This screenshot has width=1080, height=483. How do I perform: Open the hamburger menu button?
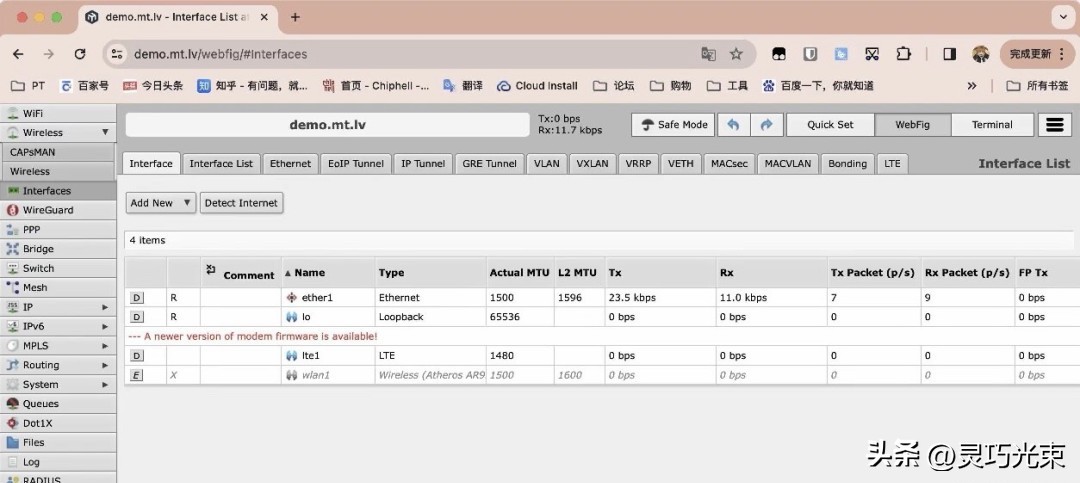coord(1055,125)
